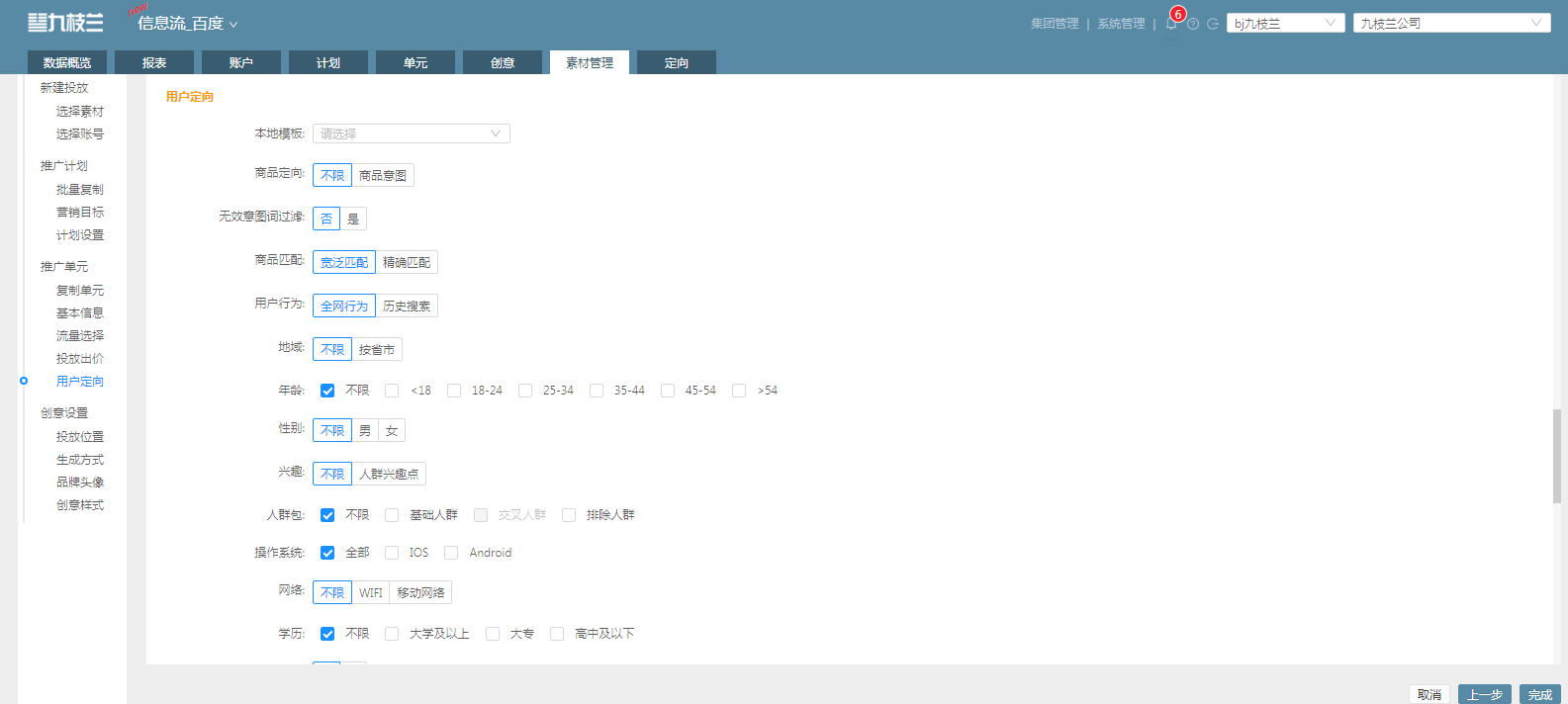Viewport: 1568px width, 704px height.
Task: Open the notification bell icon
Action: click(x=1171, y=24)
